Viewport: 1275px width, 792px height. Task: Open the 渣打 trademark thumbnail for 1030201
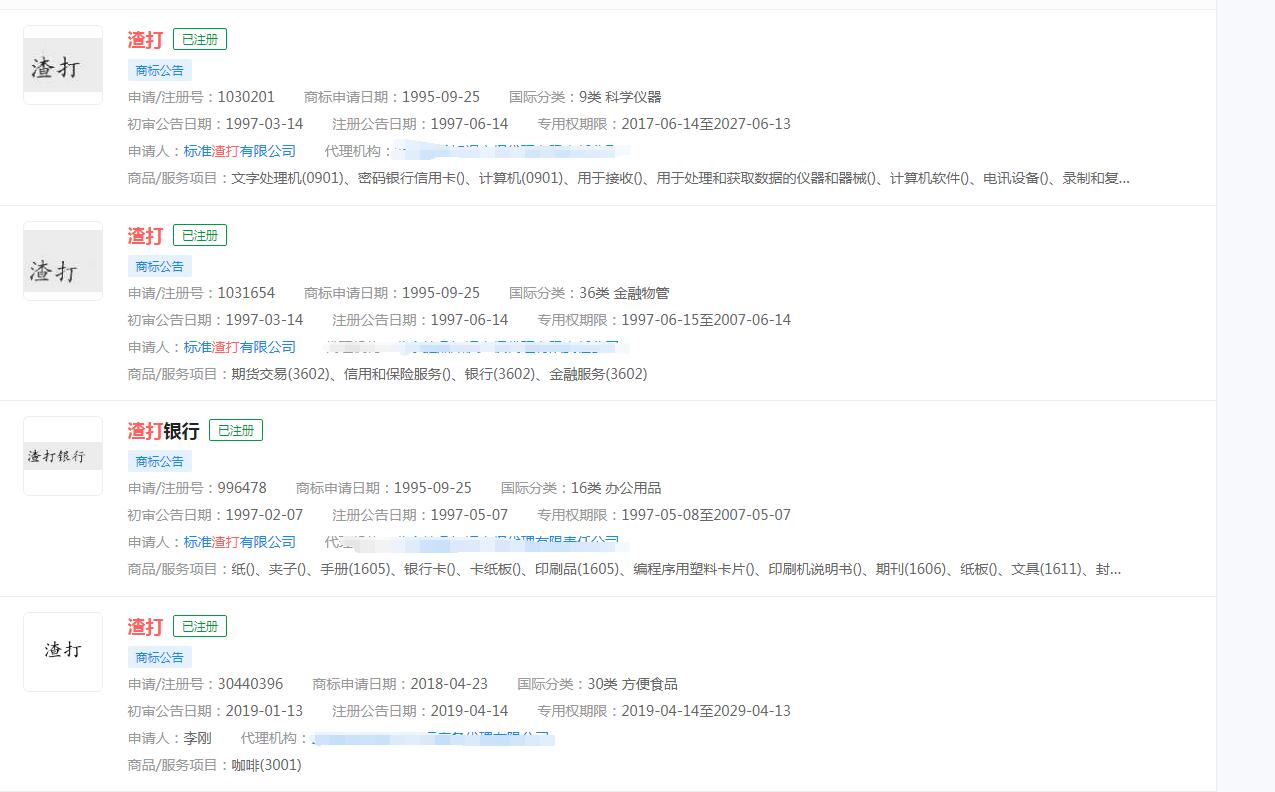coord(63,65)
